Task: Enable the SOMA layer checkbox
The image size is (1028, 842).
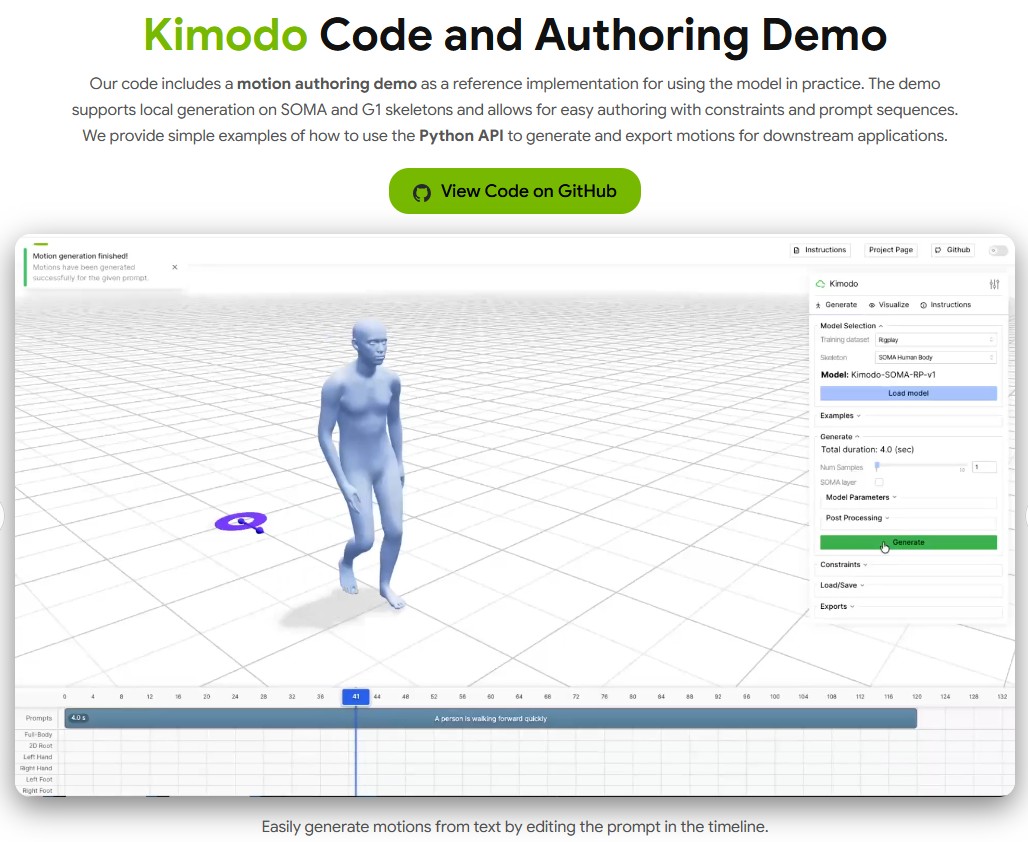Action: click(879, 482)
